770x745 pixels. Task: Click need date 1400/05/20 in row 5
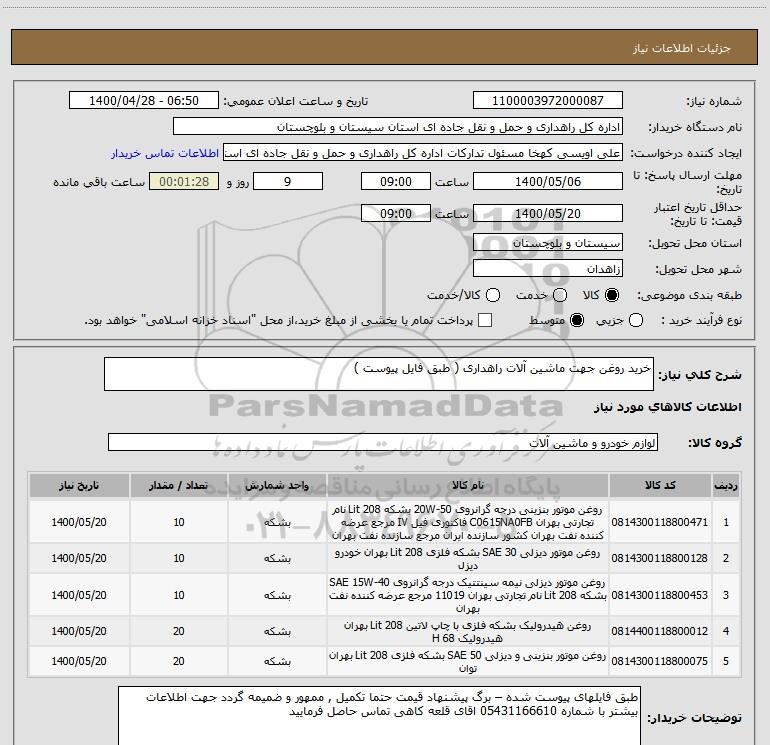point(79,662)
